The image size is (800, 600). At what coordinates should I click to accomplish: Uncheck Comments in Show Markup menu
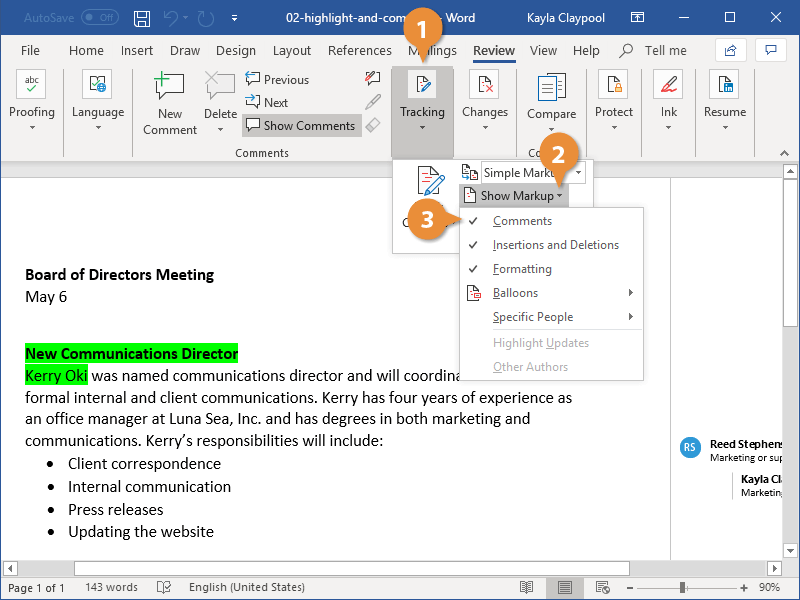(522, 221)
